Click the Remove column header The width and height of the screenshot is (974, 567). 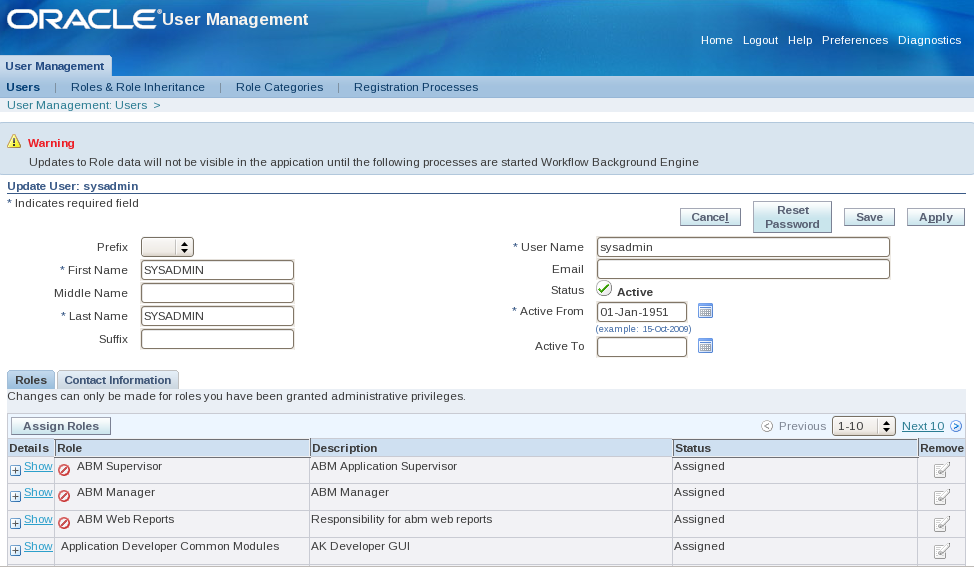[942, 448]
